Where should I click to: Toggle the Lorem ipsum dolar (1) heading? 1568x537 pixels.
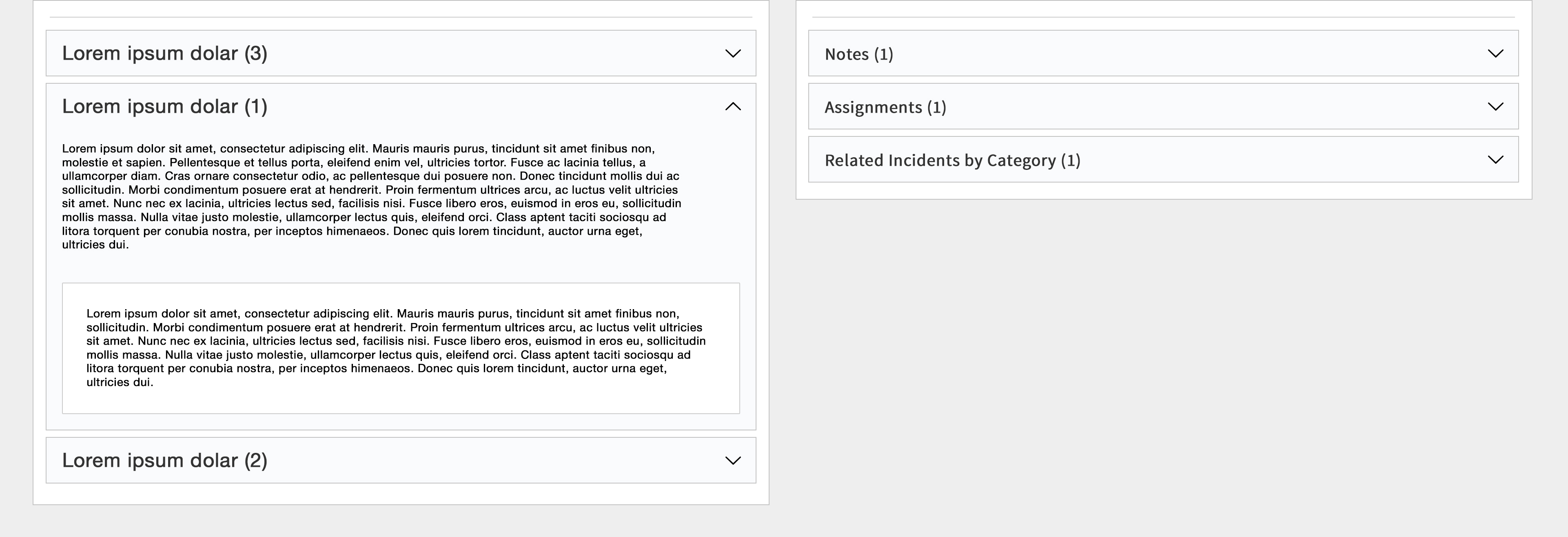pos(164,107)
